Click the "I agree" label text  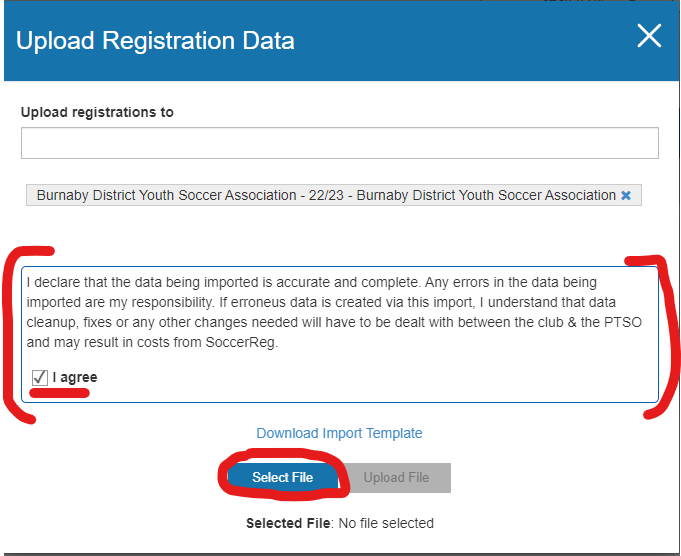[x=75, y=377]
